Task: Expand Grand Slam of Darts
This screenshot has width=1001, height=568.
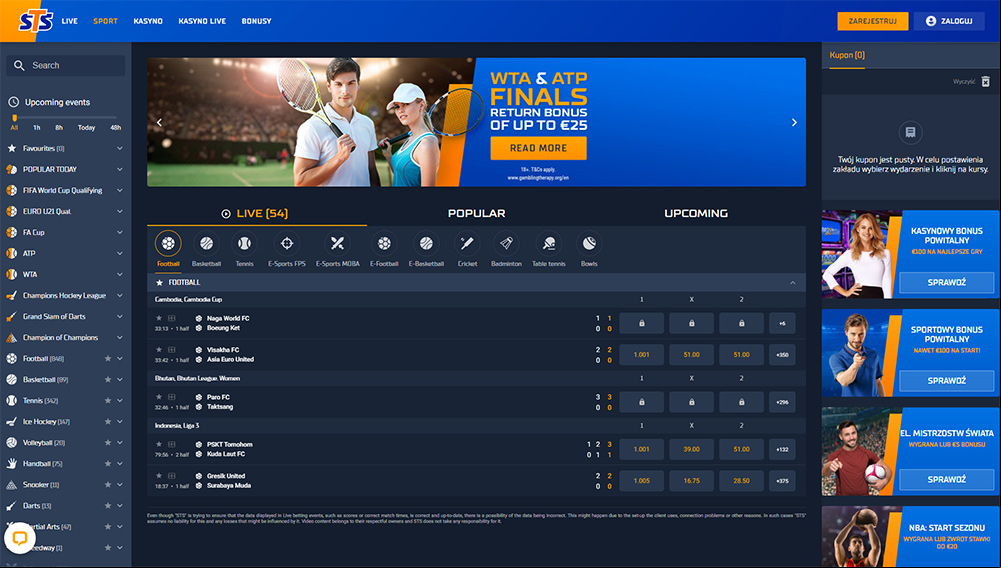Action: click(x=119, y=317)
